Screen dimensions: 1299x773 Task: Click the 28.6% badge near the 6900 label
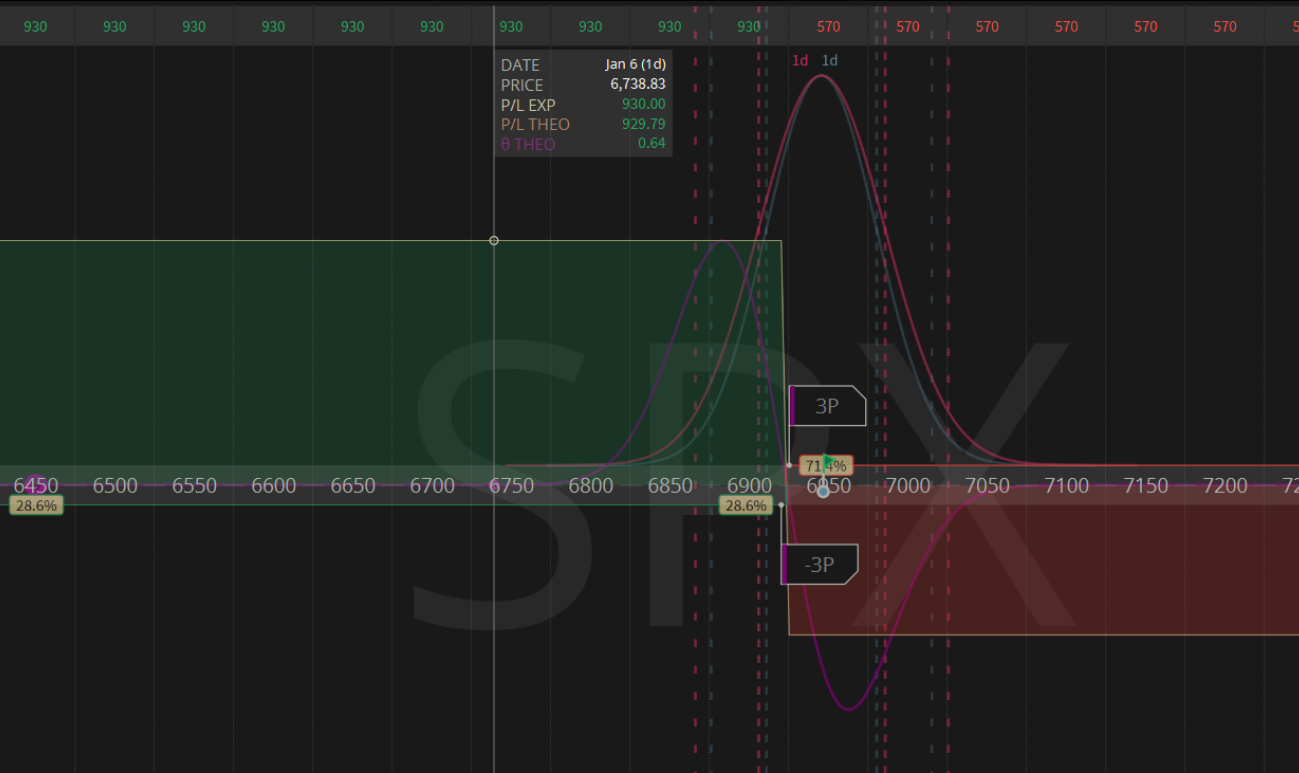point(746,506)
